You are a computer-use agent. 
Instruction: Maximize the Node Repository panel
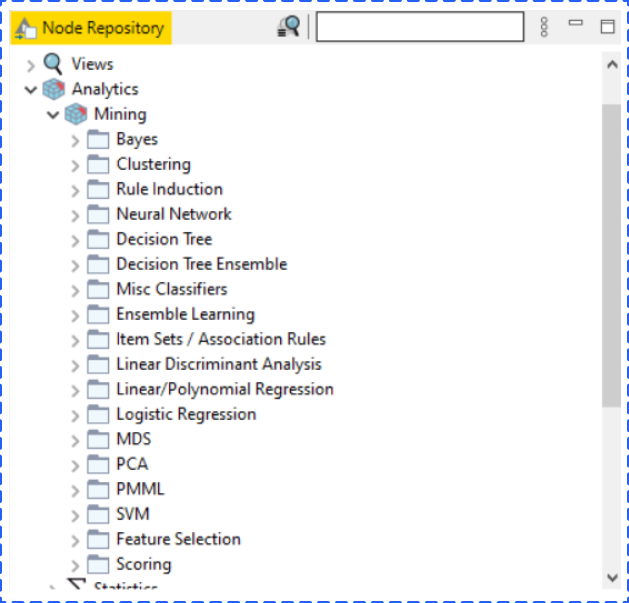coord(607,26)
